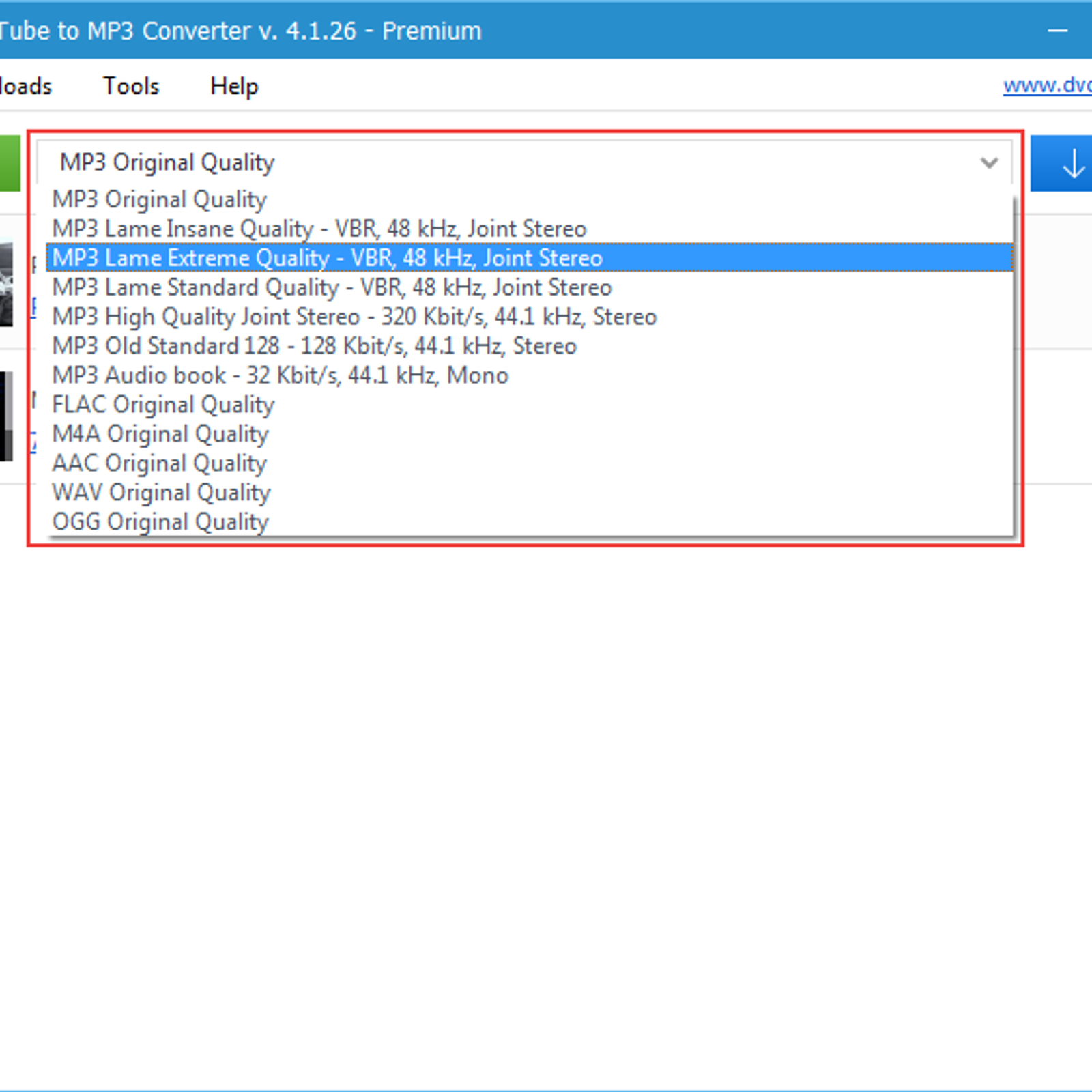The image size is (1092, 1092).
Task: Minimize the converter window
Action: (1058, 31)
